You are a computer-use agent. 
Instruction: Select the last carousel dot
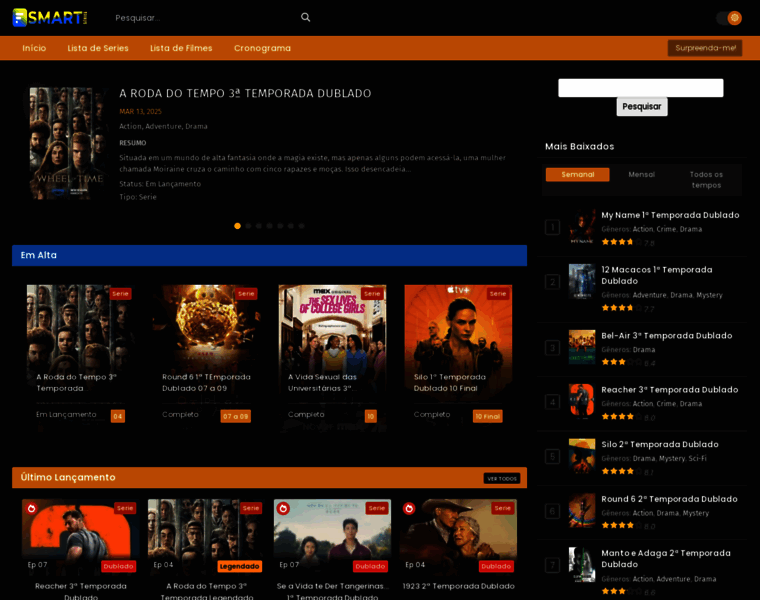[x=301, y=226]
